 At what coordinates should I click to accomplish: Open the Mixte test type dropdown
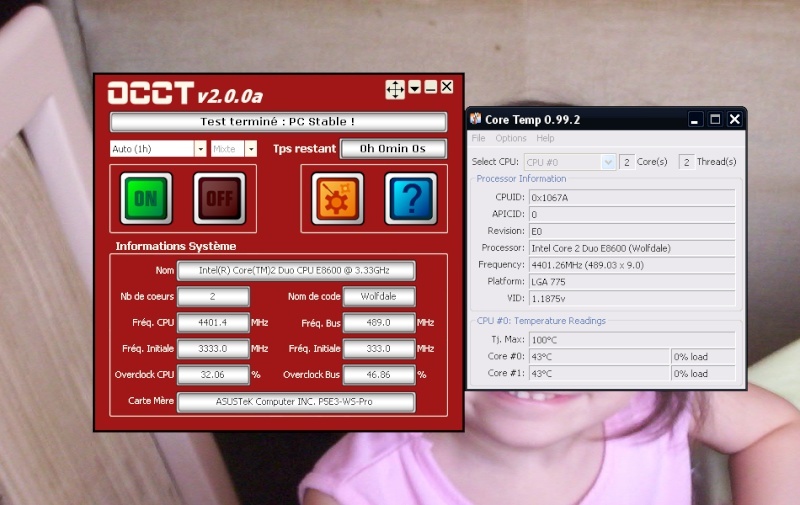251,149
